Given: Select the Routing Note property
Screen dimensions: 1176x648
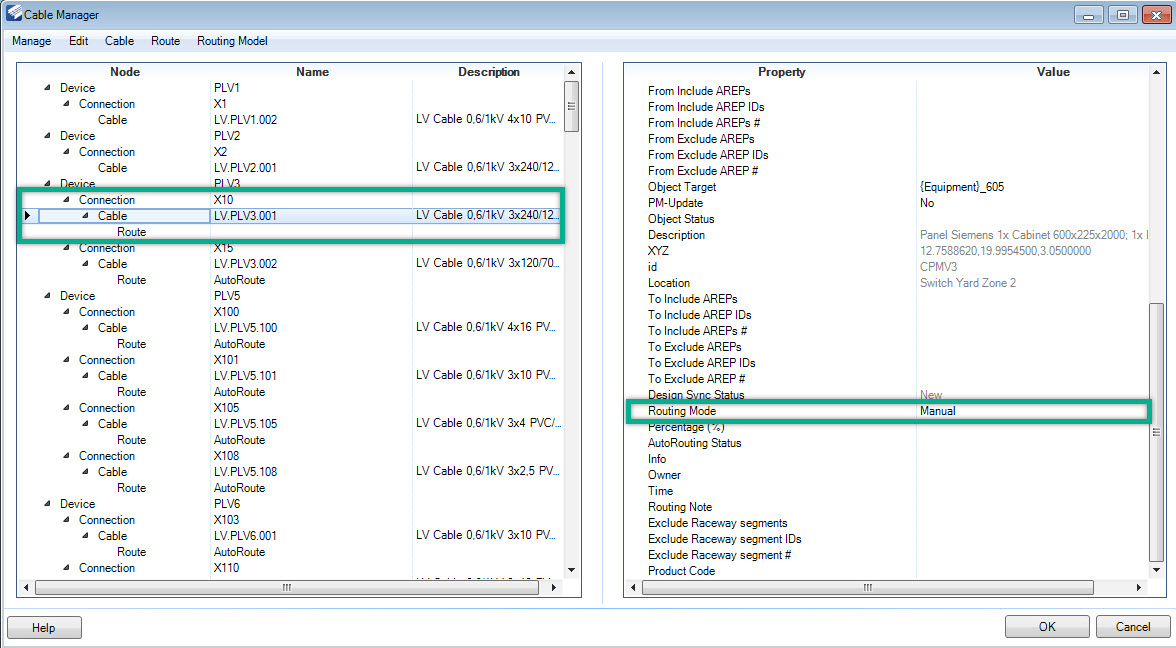Looking at the screenshot, I should point(680,507).
